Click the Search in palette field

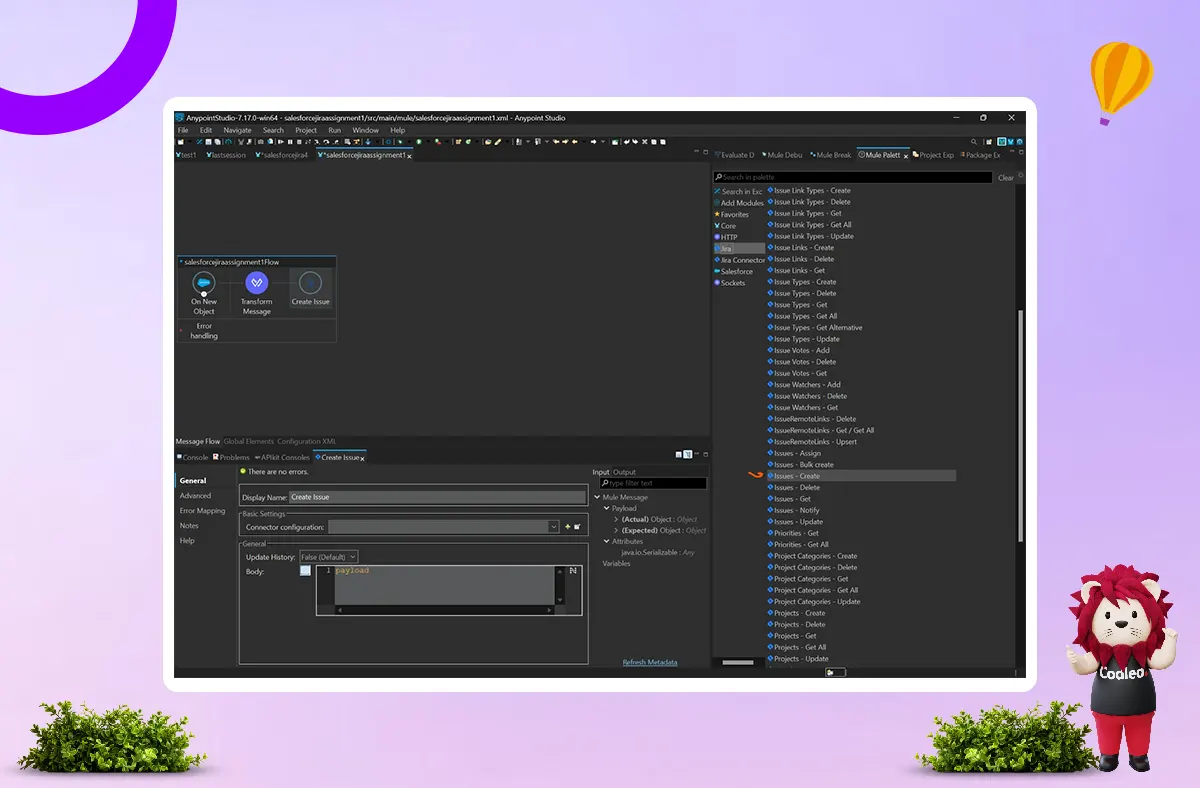(853, 178)
